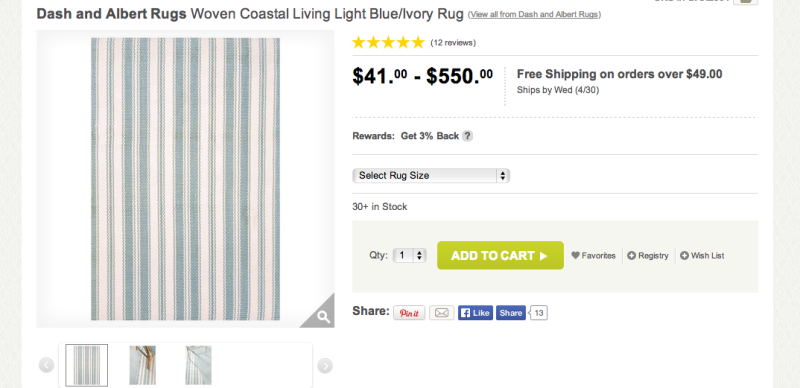
Task: Add rug to Wish List
Action: [x=702, y=256]
